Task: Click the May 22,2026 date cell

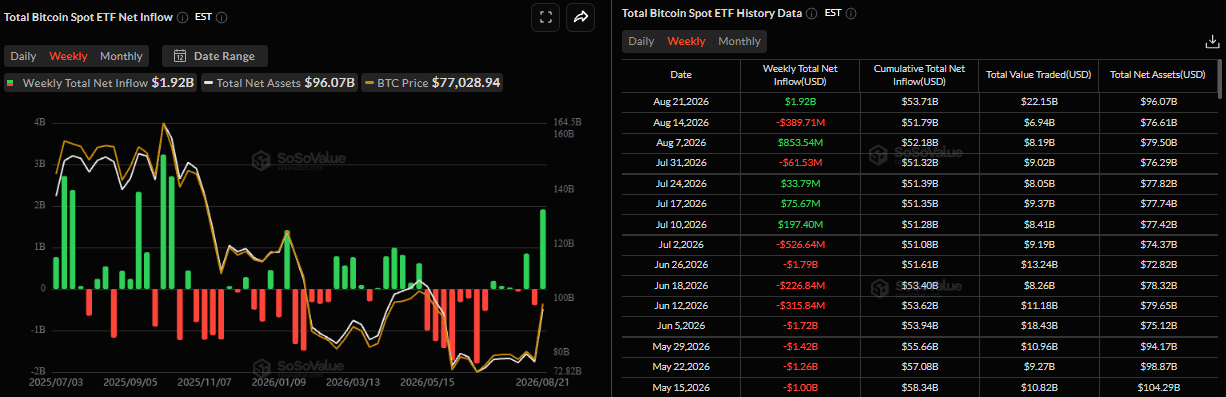Action: tap(680, 367)
